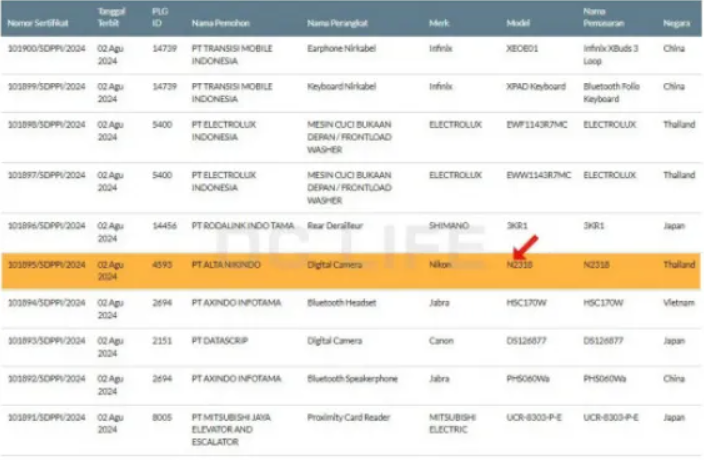Click the Nikon brand cell
Screen dimensions: 704x460
point(440,264)
